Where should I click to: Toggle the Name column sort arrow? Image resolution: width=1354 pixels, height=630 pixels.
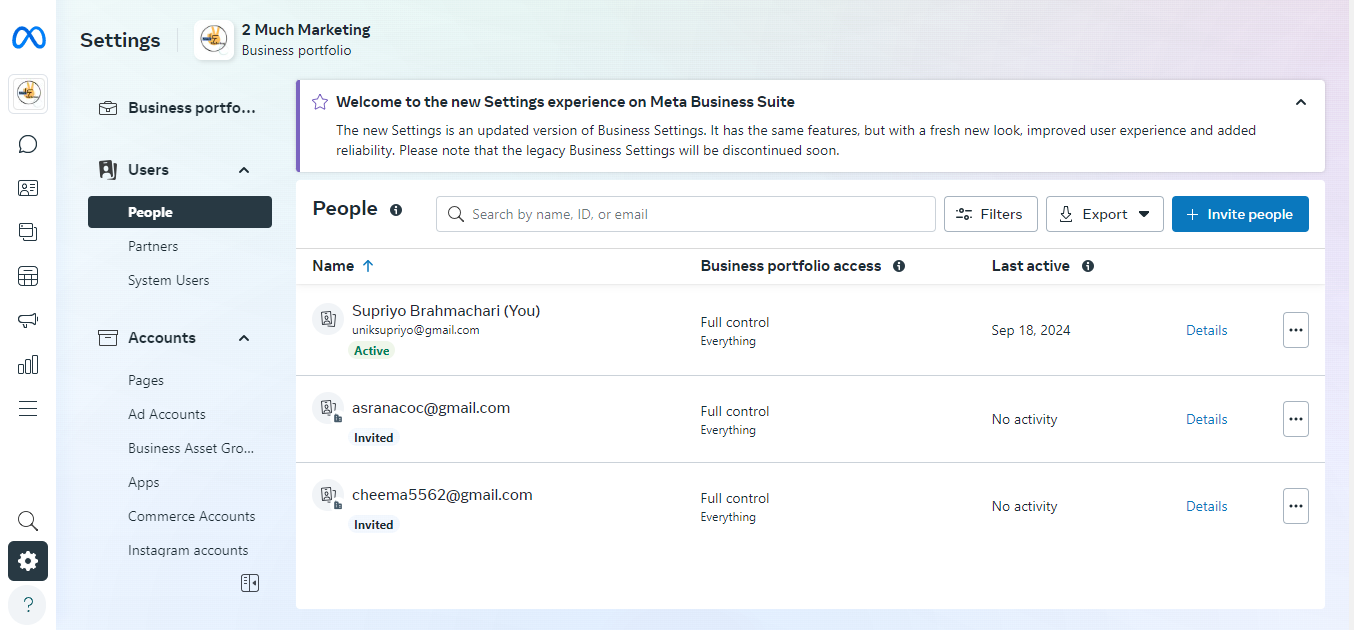368,266
